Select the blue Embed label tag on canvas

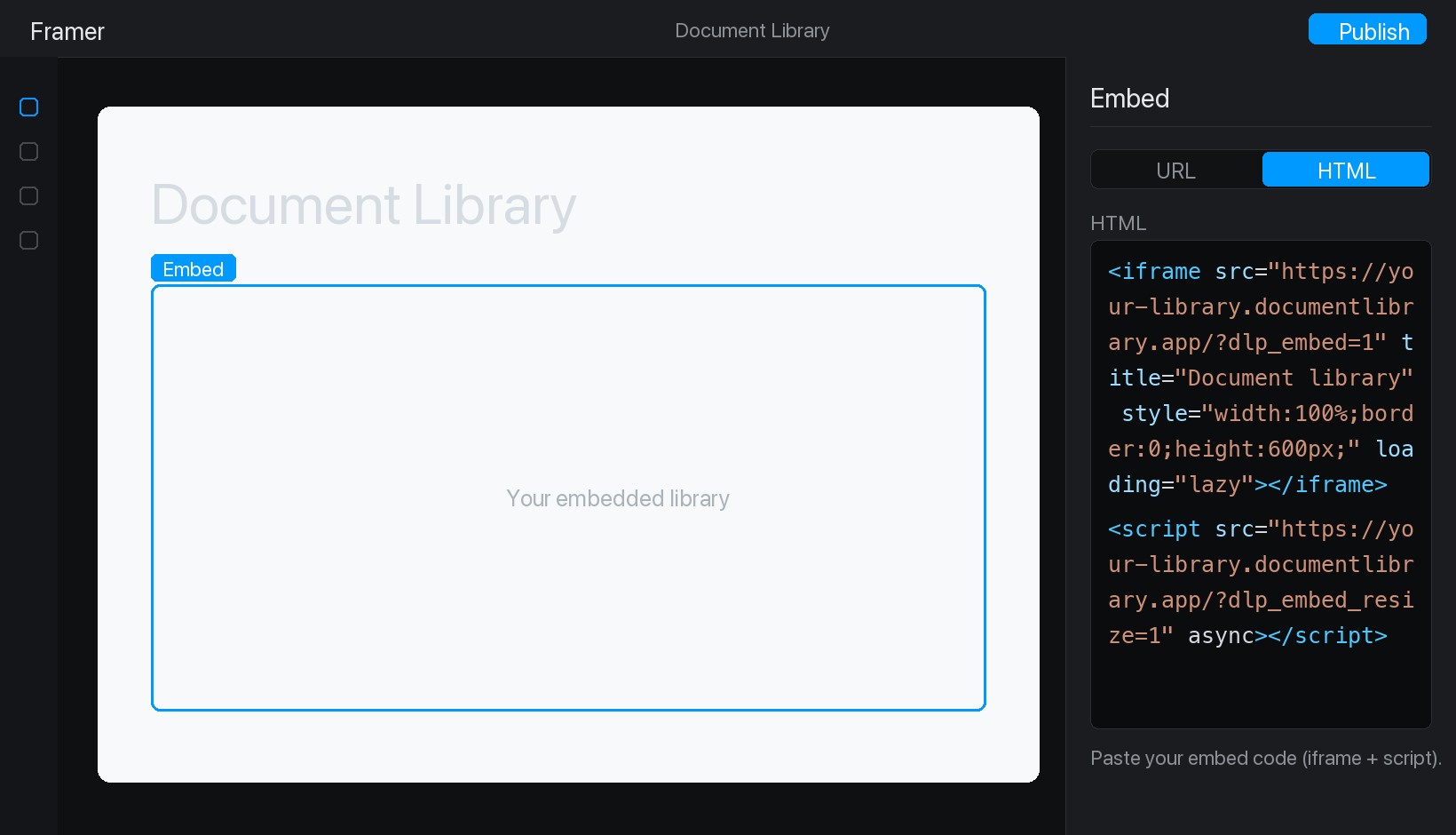194,268
